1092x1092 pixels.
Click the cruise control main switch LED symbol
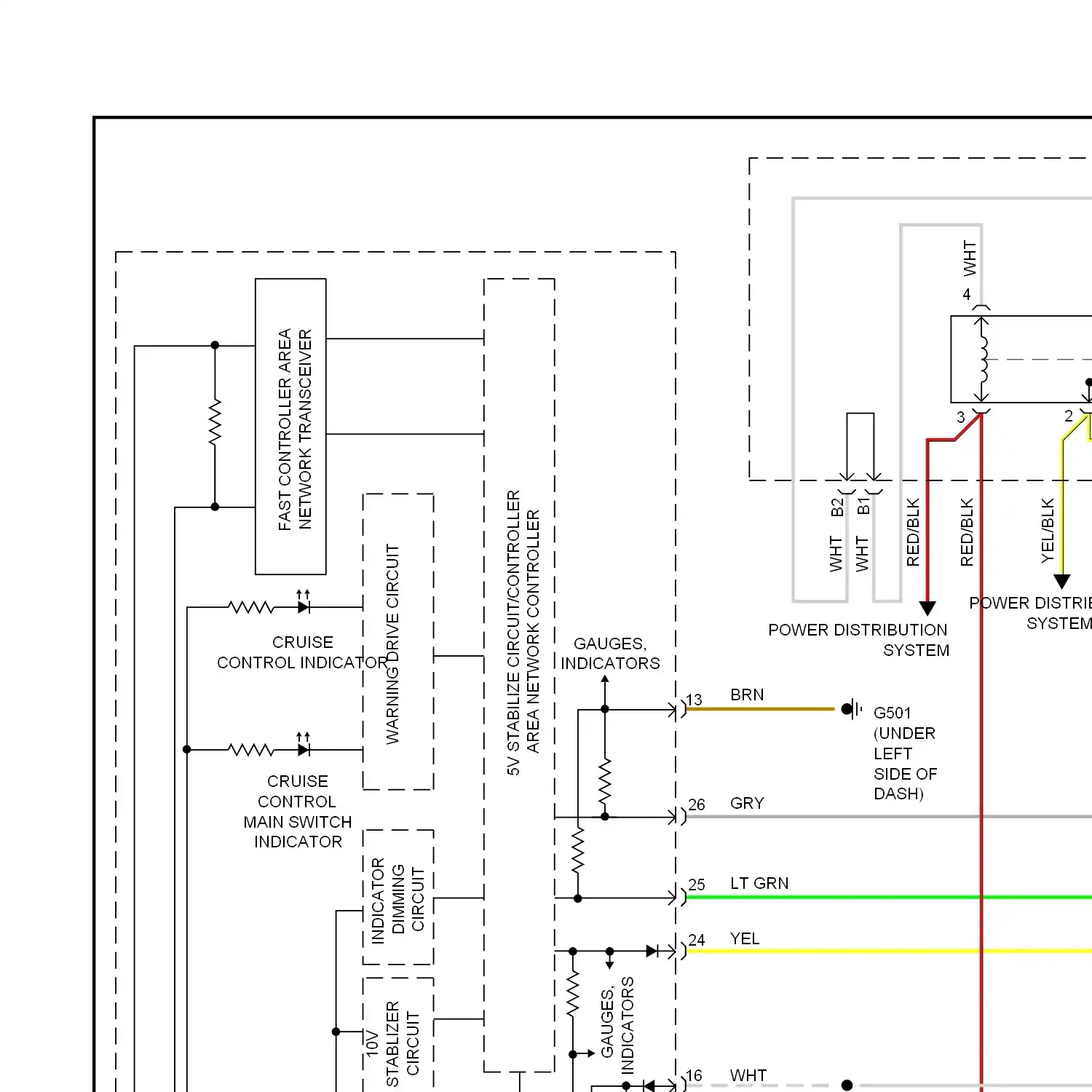(x=304, y=749)
